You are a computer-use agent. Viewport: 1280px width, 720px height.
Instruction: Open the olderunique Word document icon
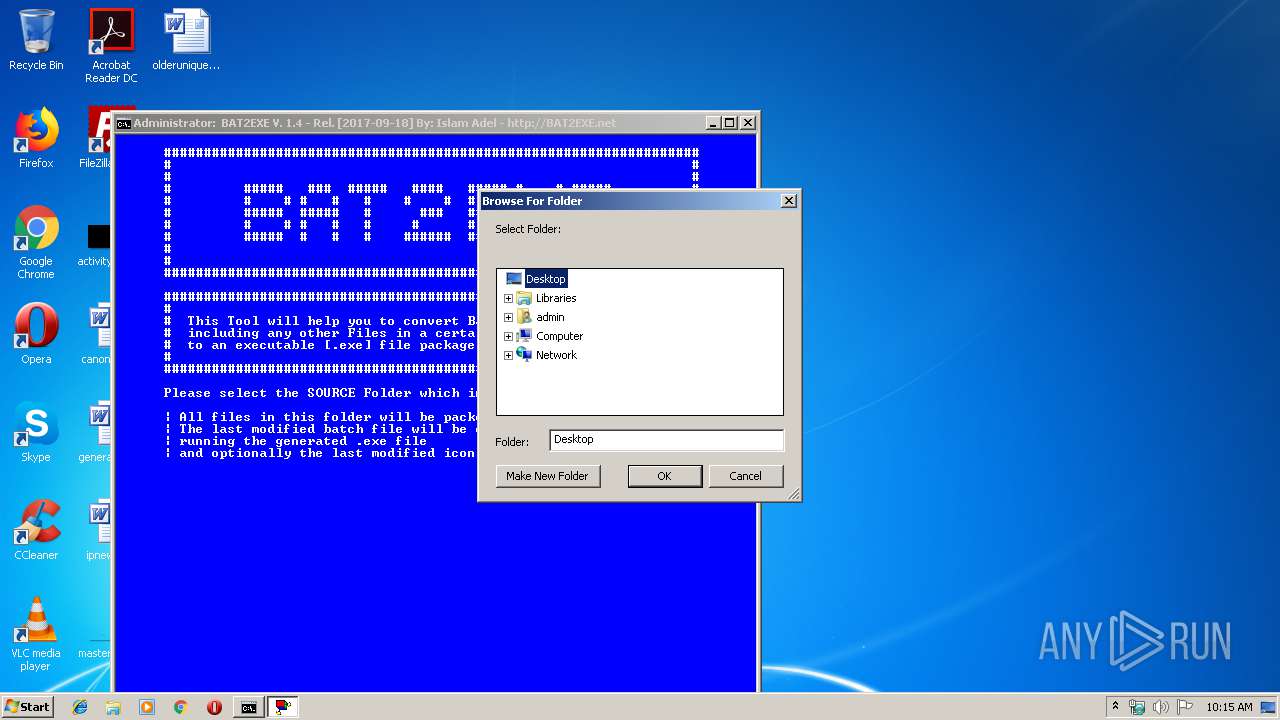coord(186,40)
